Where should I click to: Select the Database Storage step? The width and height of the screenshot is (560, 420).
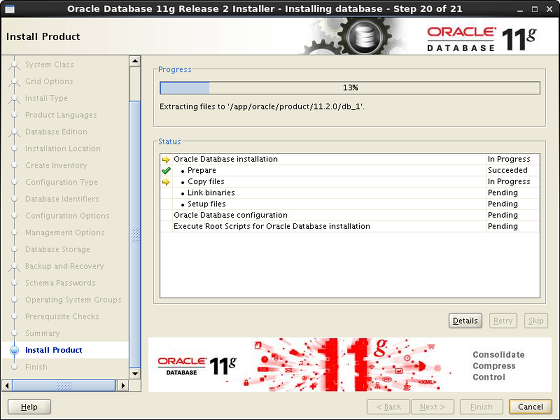tap(58, 249)
